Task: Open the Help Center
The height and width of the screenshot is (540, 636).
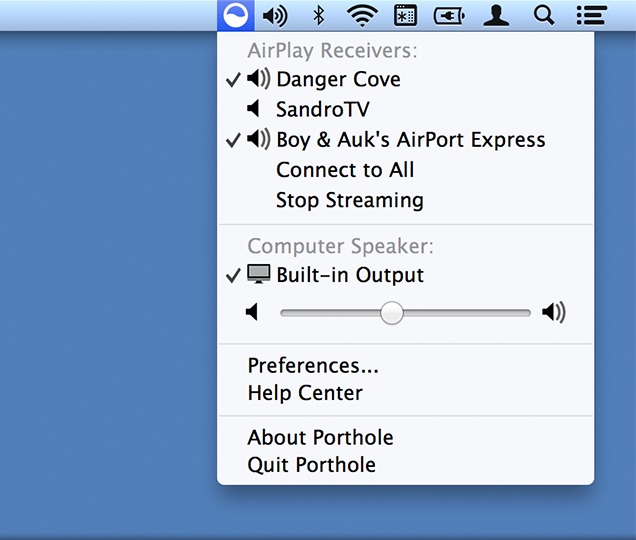Action: 305,393
